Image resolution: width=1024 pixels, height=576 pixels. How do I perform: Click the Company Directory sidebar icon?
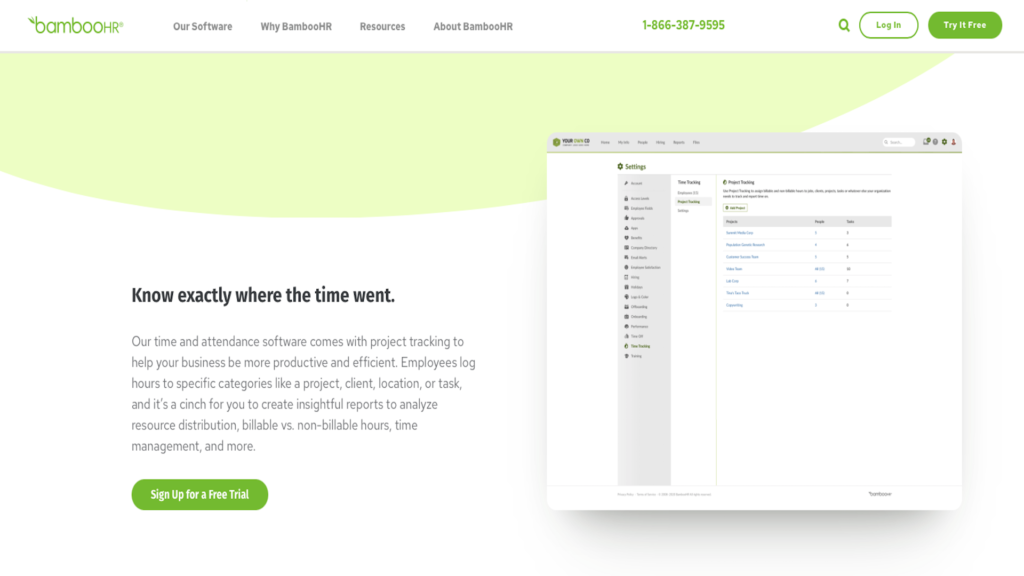[x=626, y=247]
